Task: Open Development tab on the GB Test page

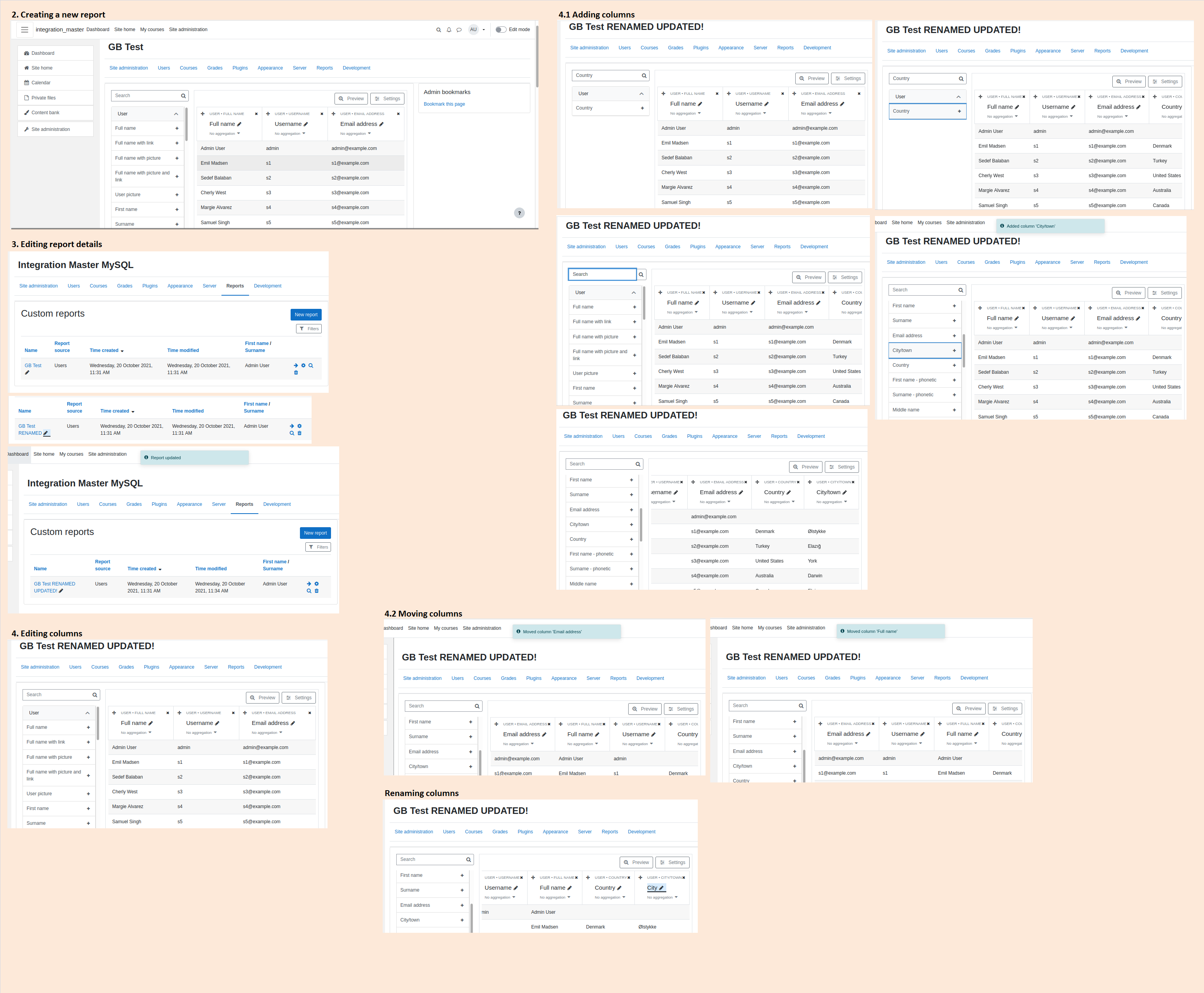Action: 356,68
